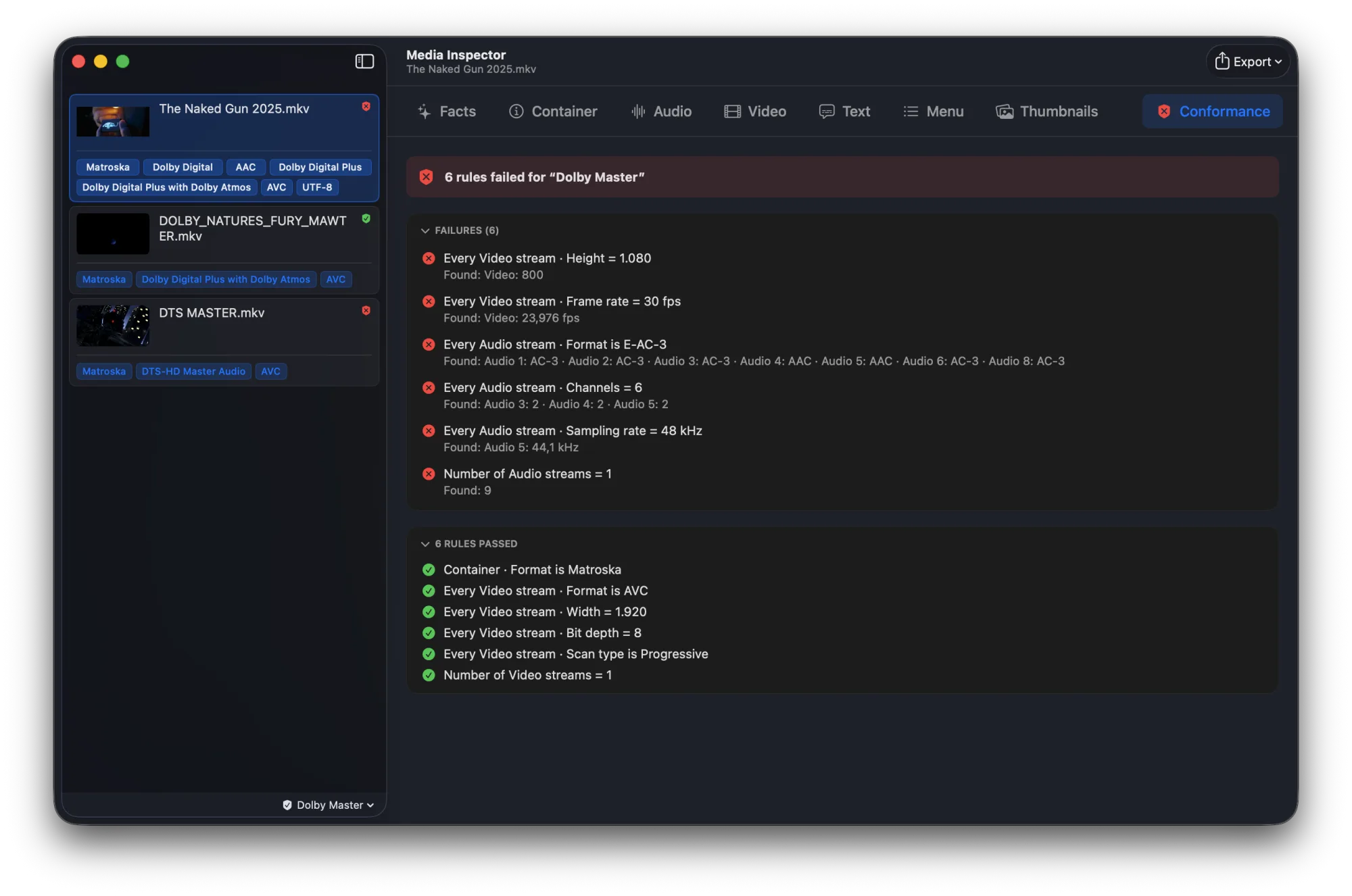Switch to the Facts tab
Screen dimensions: 1352x896
[447, 111]
